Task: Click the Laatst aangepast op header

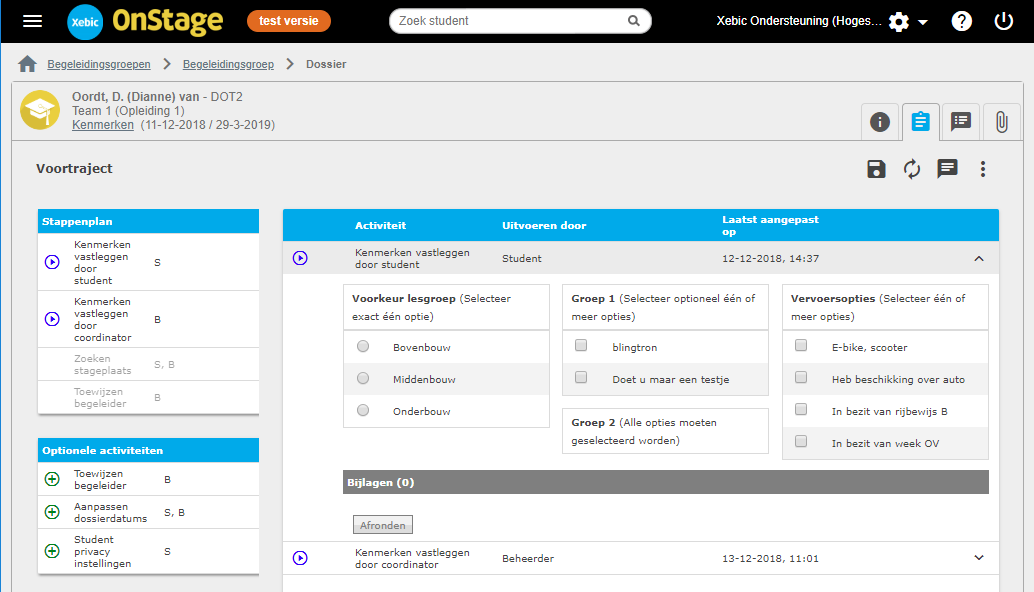Action: tap(770, 225)
